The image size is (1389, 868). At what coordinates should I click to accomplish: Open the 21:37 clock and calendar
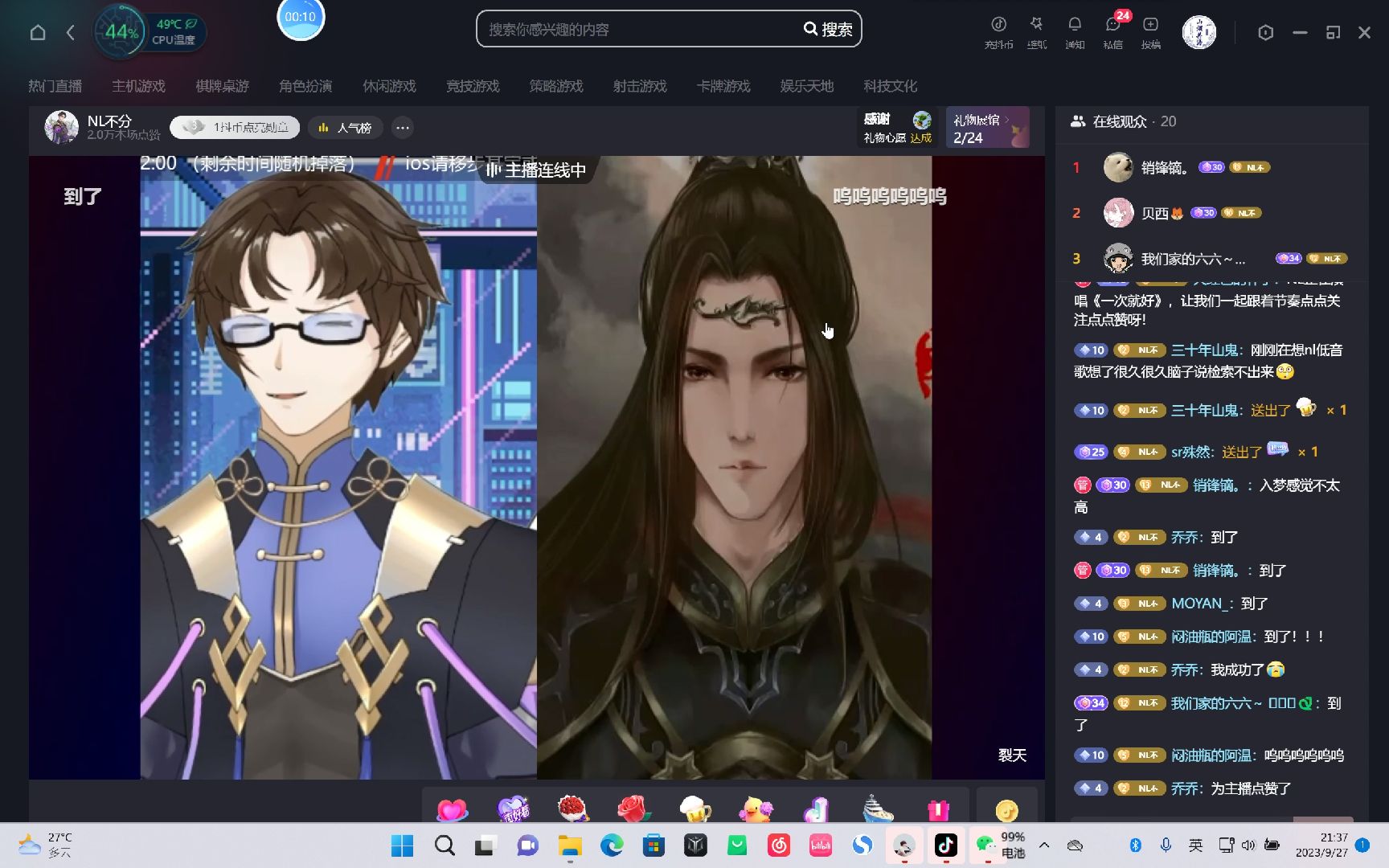click(x=1321, y=845)
